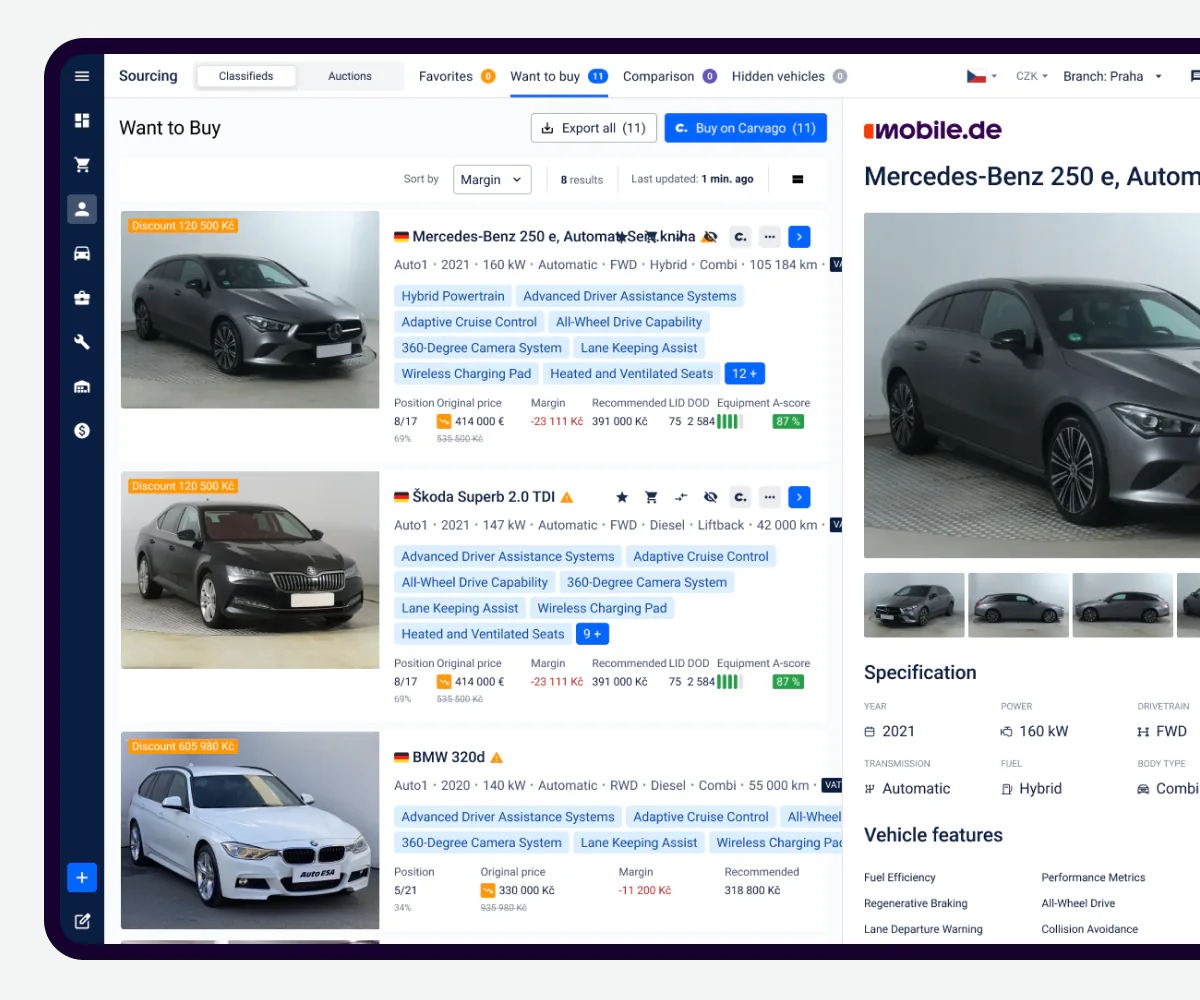Image resolution: width=1200 pixels, height=1000 pixels.
Task: Click 'Discount 605 980 Kč' badge on BMW photo
Action: pos(183,746)
